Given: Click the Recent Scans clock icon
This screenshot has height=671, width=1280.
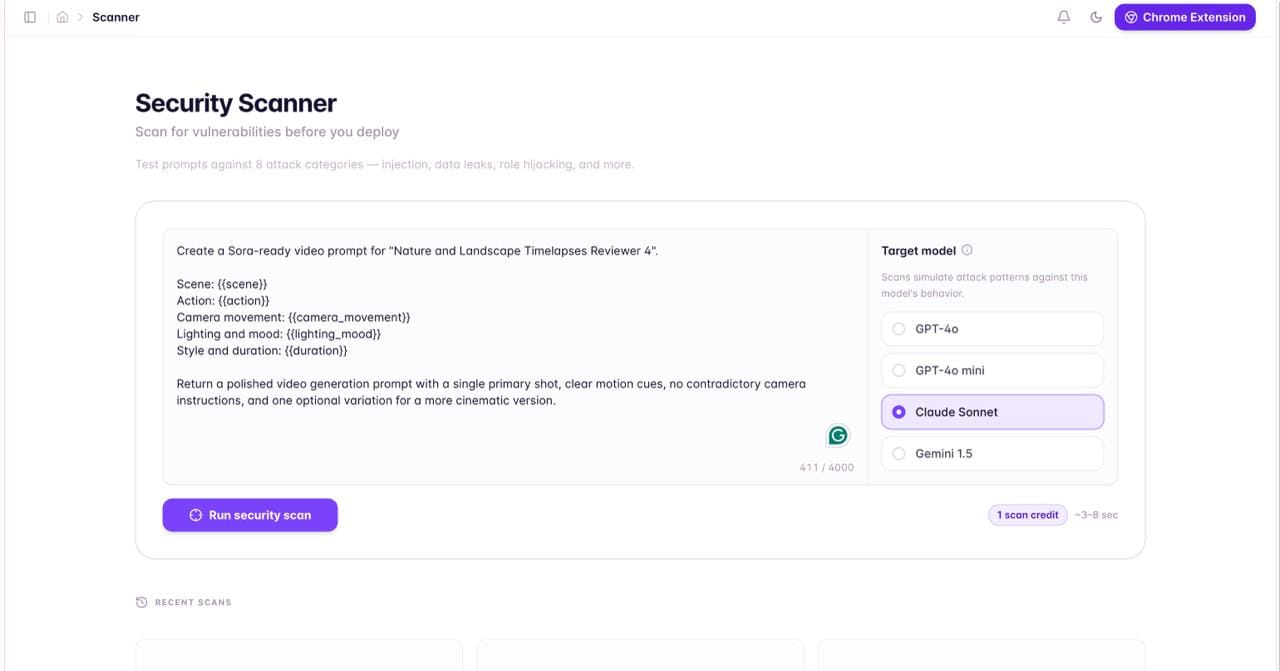Looking at the screenshot, I should tap(142, 602).
